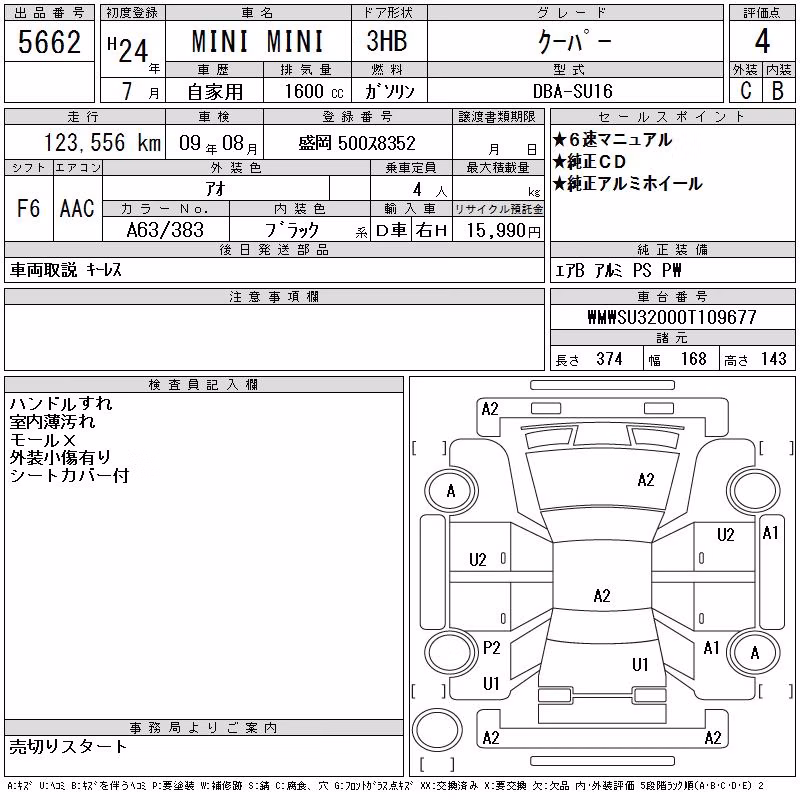Click the inspector note 室内薄汚れ
800x800 pixels.
[x=52, y=421]
